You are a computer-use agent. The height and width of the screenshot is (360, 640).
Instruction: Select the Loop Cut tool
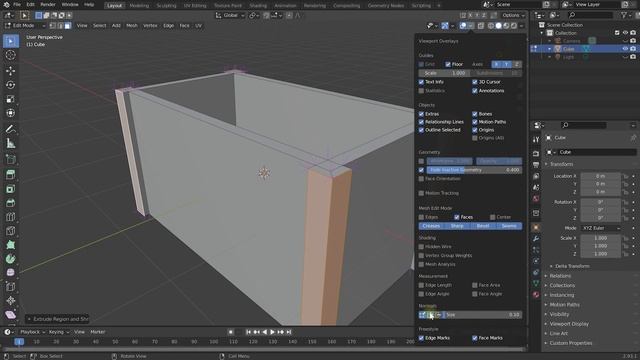coord(11,217)
